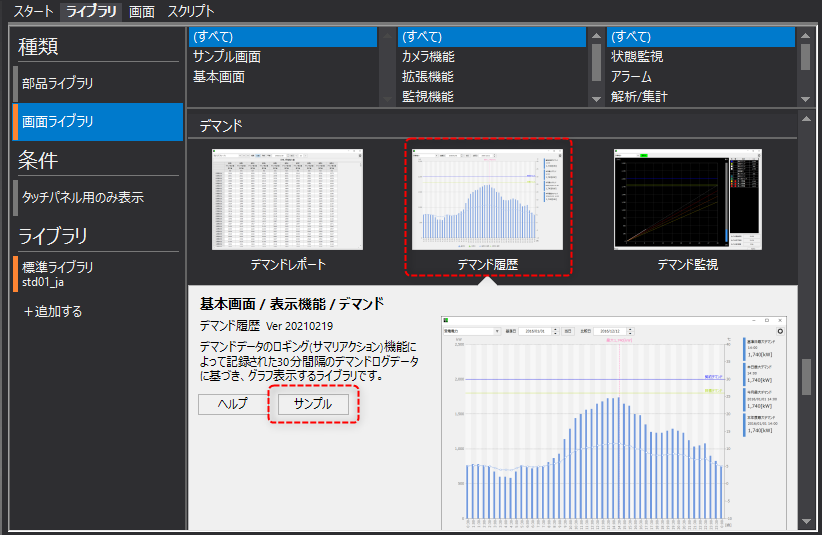
Task: Open the スクリプト tab
Action: pos(190,12)
